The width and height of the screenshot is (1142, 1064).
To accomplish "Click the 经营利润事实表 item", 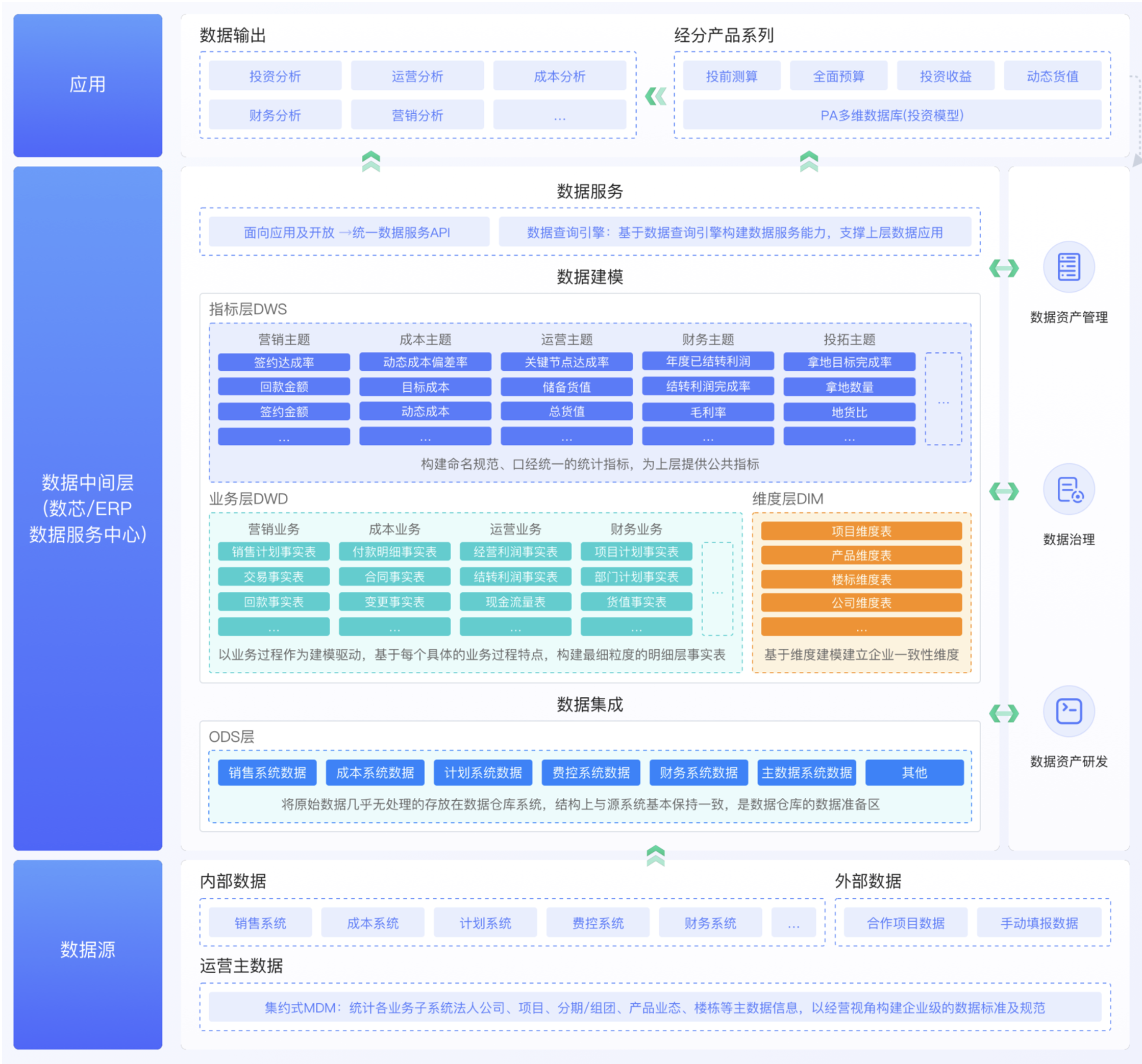I will click(x=516, y=551).
